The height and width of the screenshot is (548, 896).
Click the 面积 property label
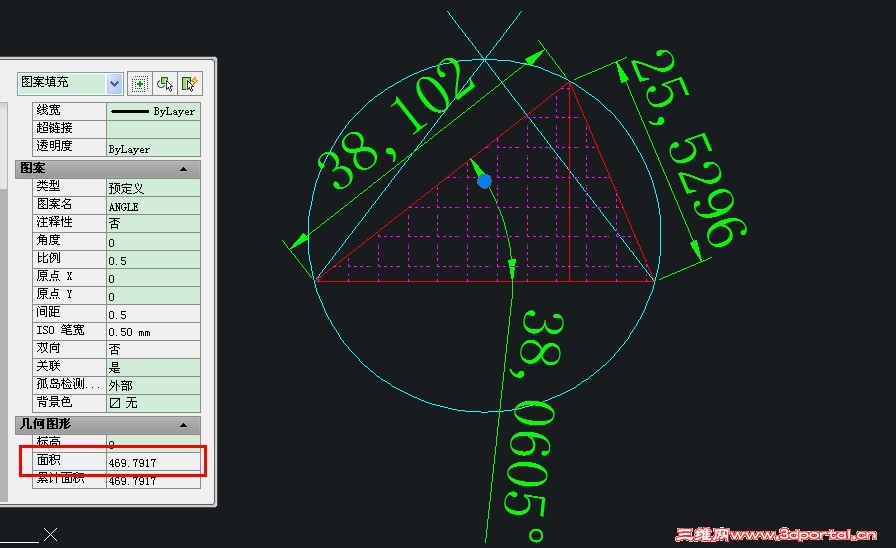point(49,460)
